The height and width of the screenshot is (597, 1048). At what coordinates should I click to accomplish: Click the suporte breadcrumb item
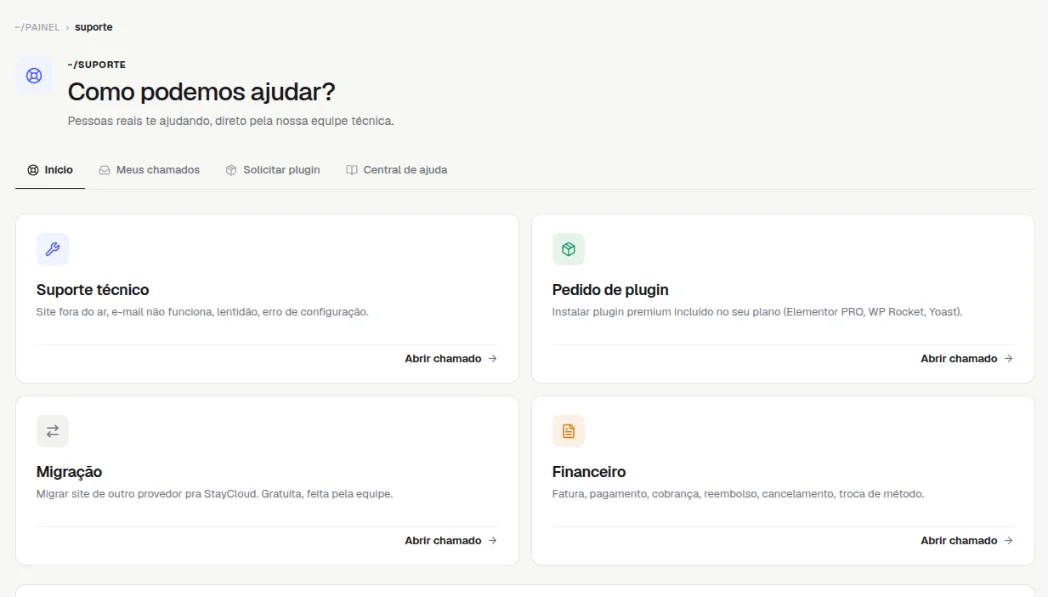coord(94,27)
